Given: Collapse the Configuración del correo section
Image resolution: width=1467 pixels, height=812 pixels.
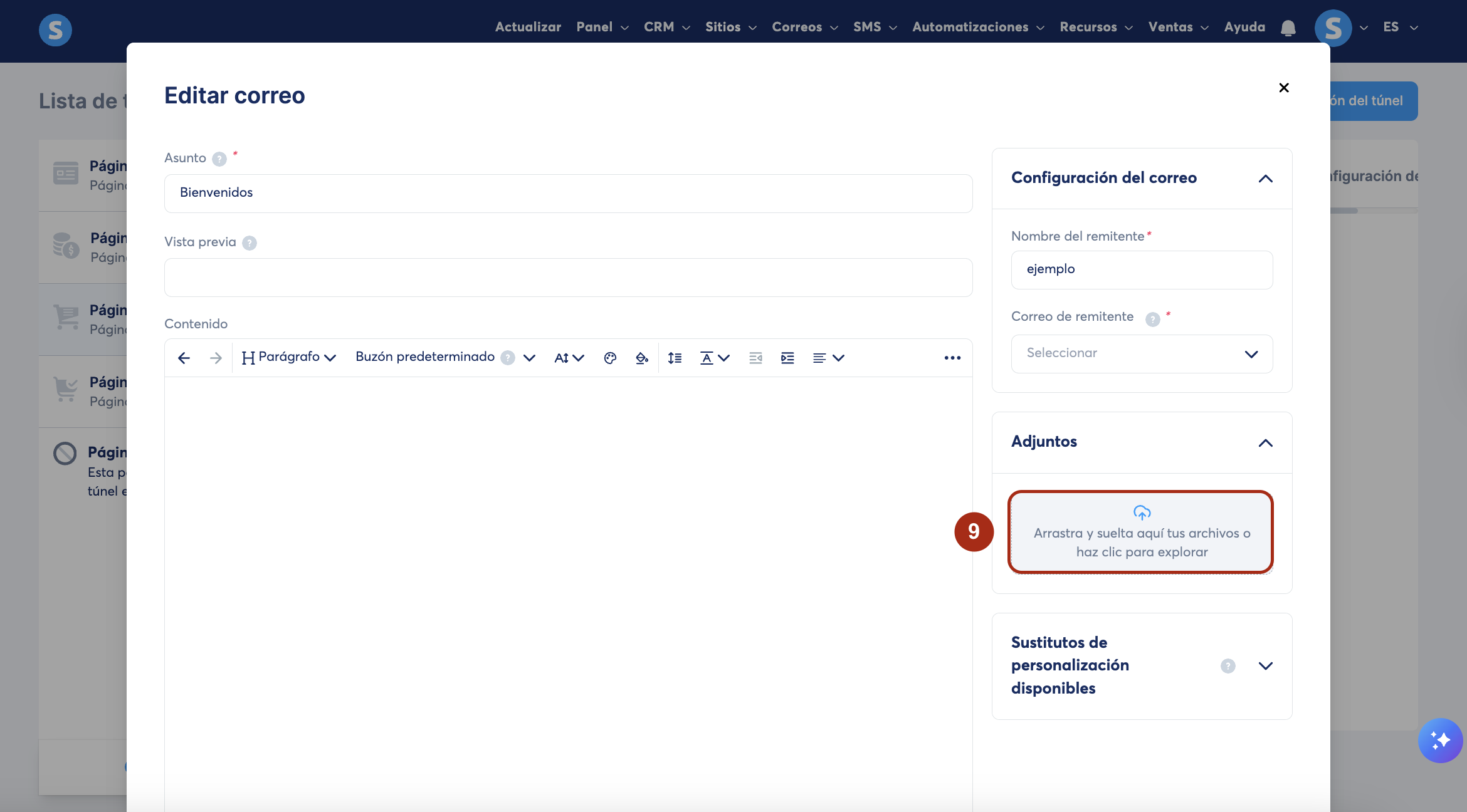Looking at the screenshot, I should click(1265, 179).
